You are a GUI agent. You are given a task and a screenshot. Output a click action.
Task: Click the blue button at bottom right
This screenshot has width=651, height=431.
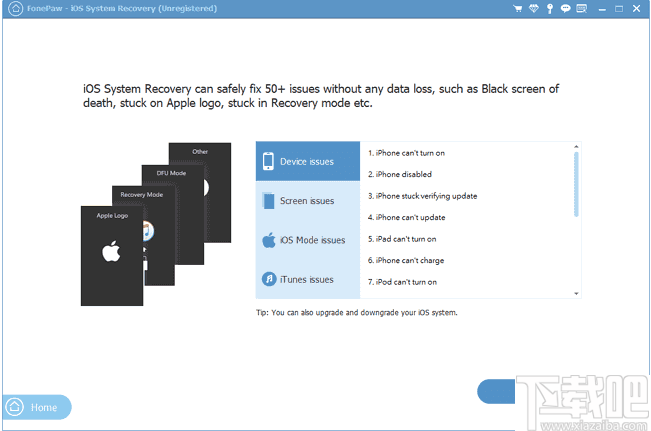496,392
